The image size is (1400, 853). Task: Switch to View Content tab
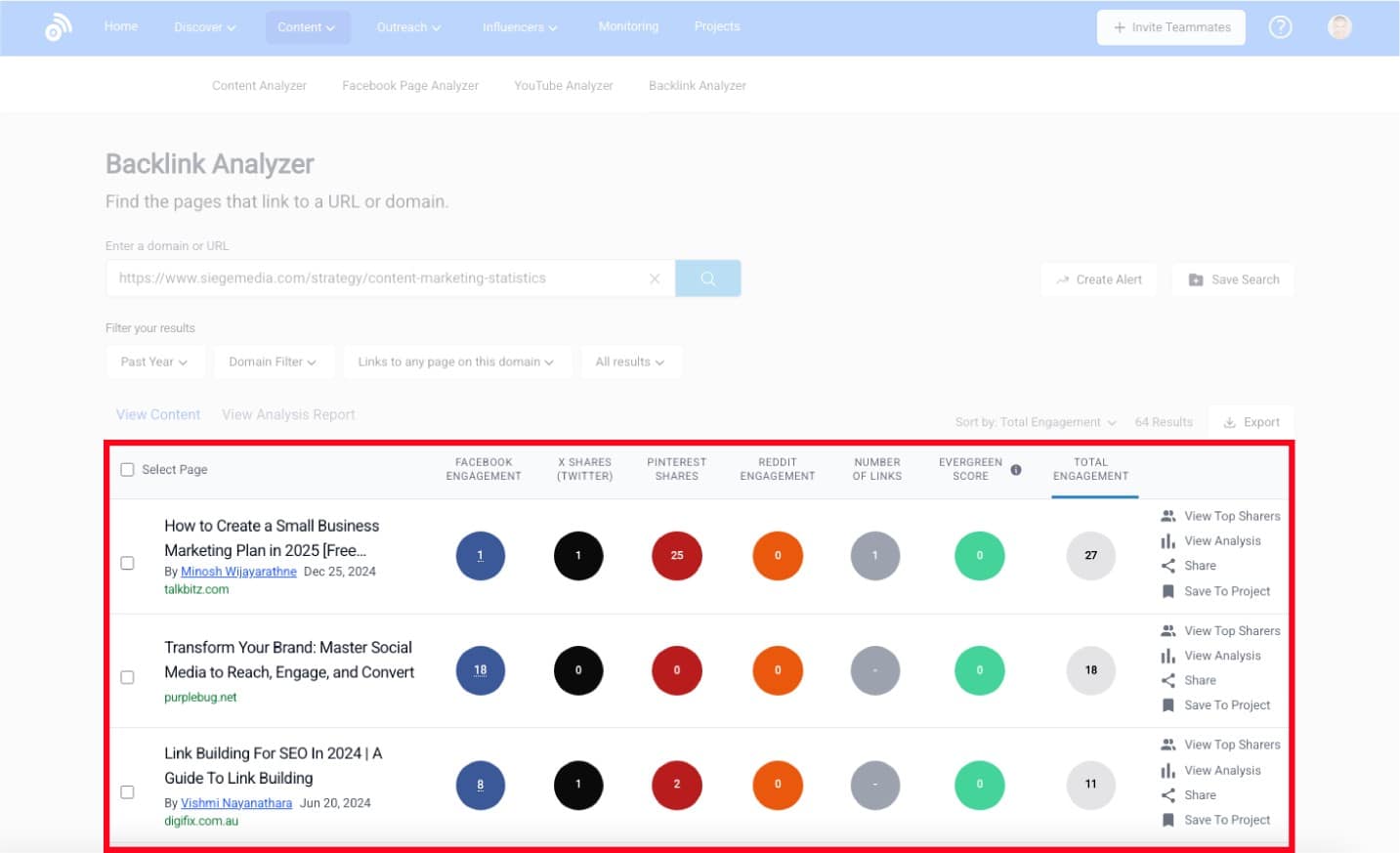(x=158, y=415)
